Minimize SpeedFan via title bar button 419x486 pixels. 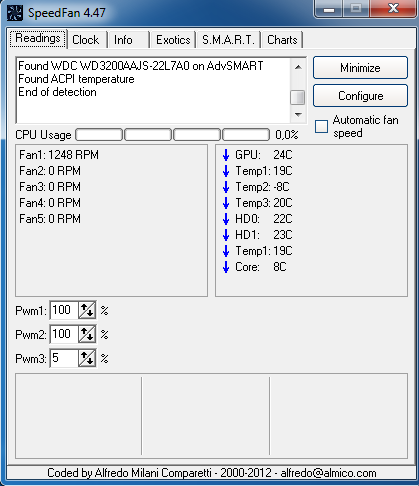pyautogui.click(x=329, y=9)
